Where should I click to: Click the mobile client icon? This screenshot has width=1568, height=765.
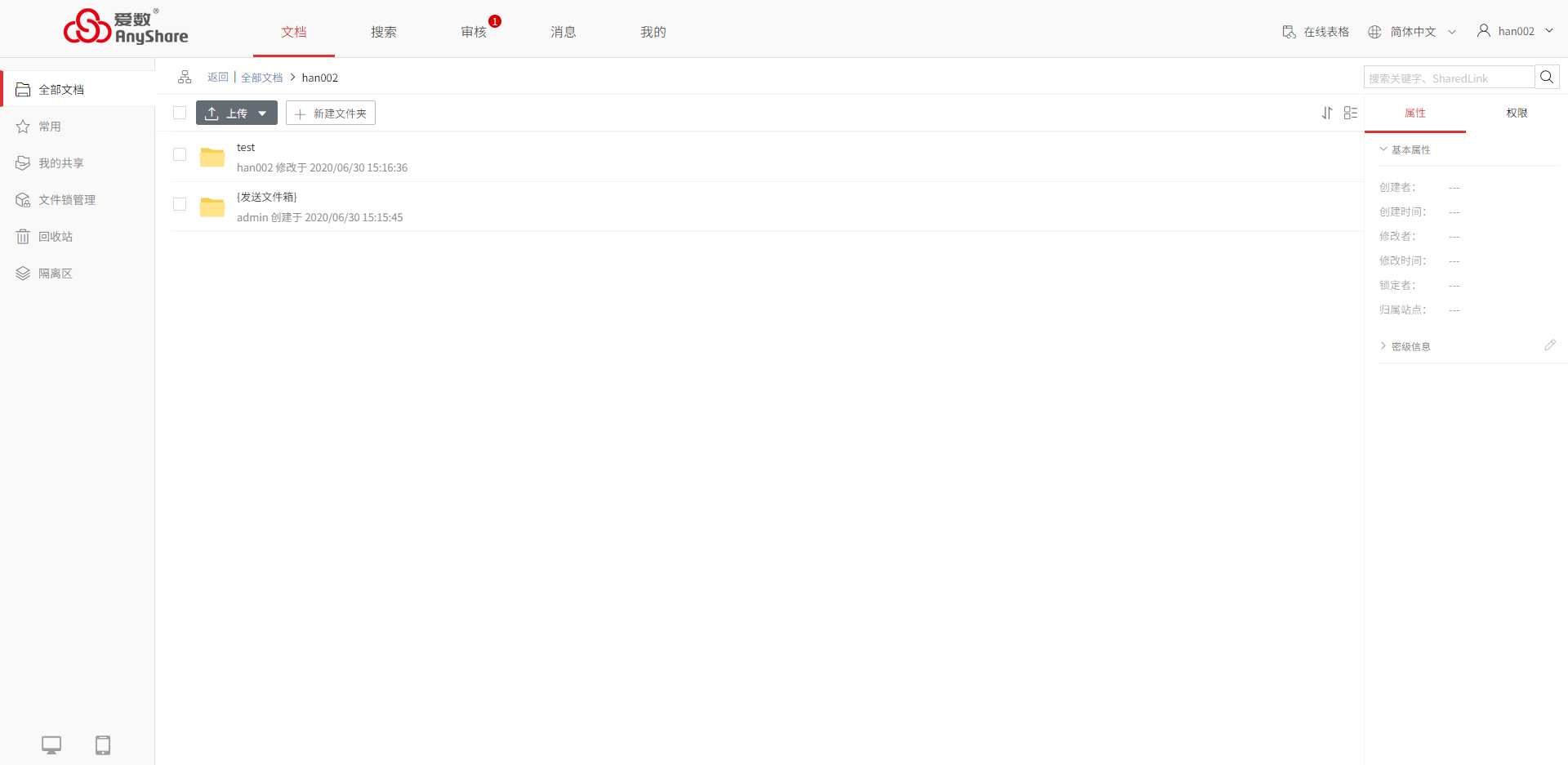(103, 745)
